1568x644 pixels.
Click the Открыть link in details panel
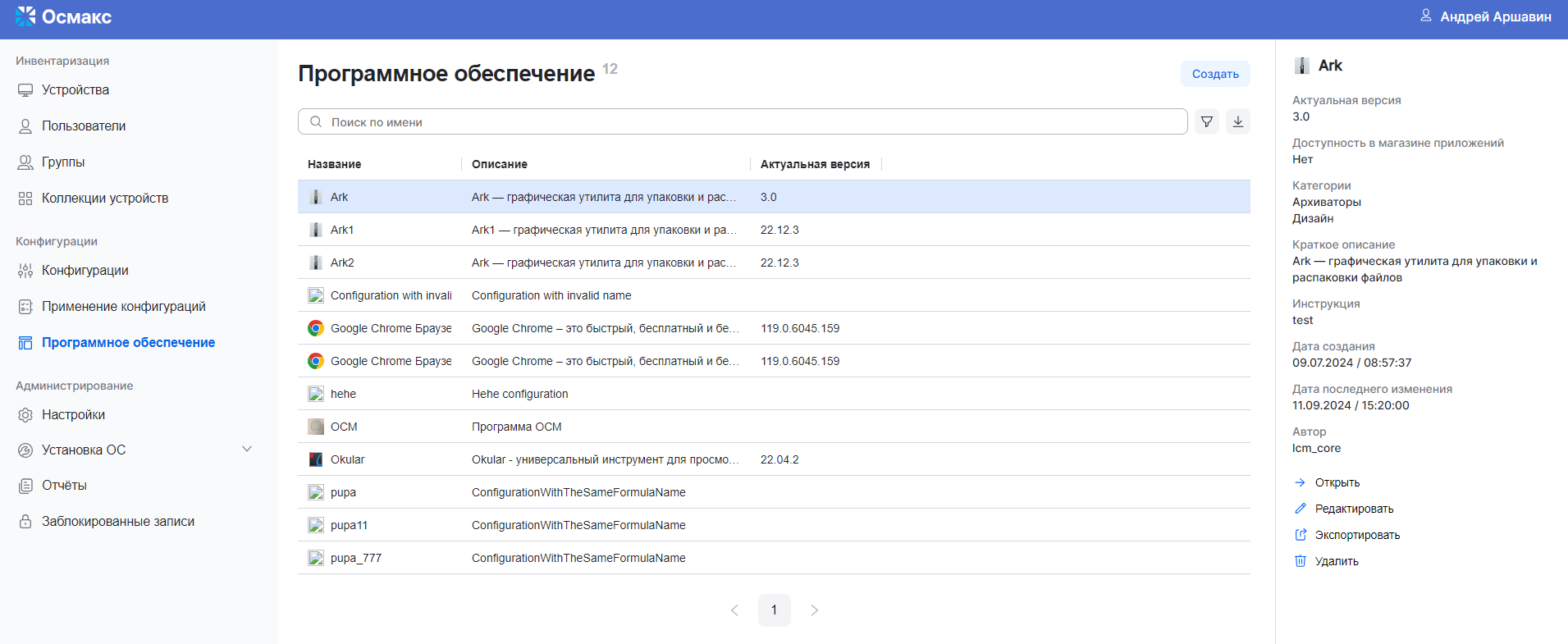pyautogui.click(x=1337, y=482)
